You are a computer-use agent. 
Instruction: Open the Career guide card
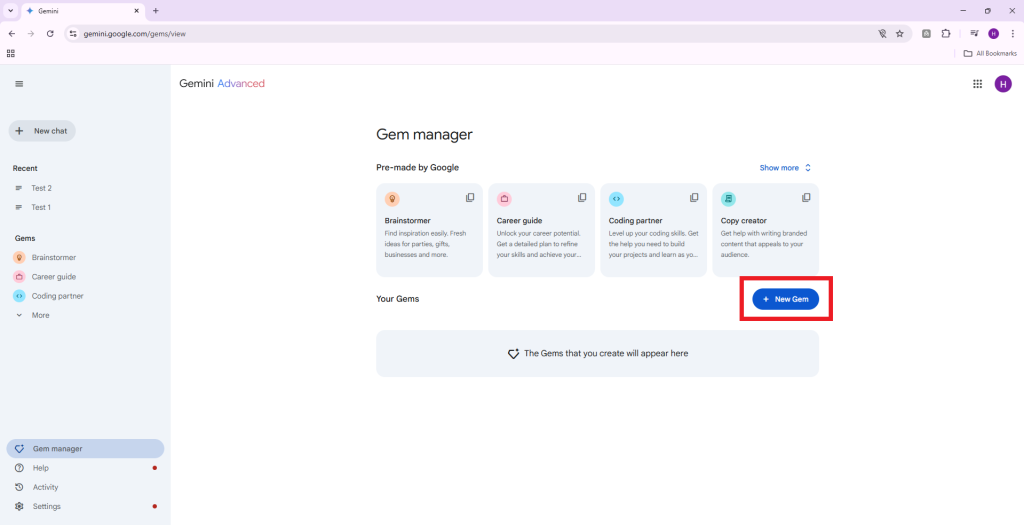tap(541, 230)
